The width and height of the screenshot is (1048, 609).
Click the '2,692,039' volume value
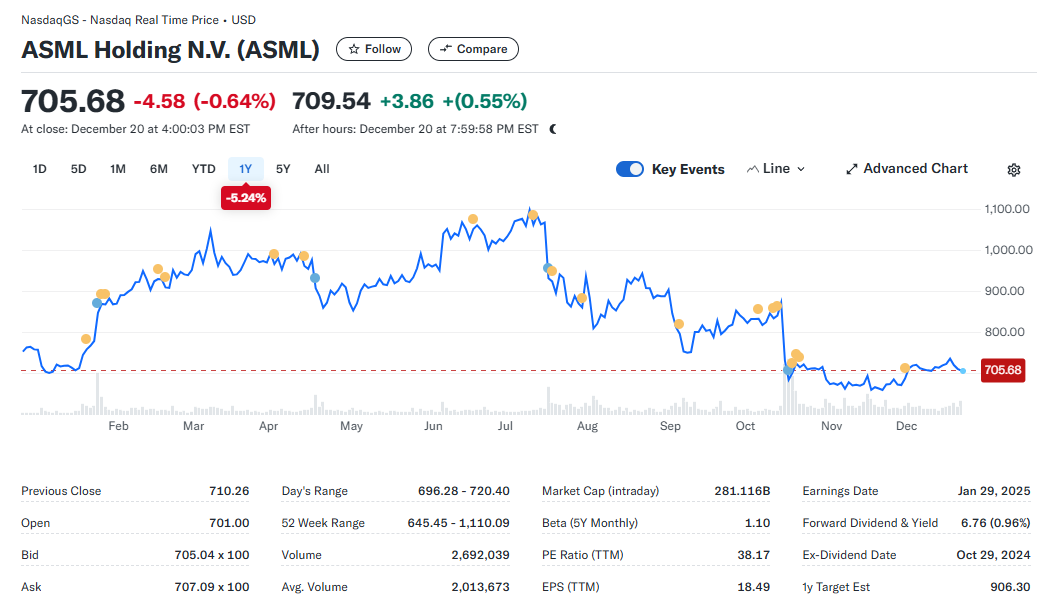(481, 555)
